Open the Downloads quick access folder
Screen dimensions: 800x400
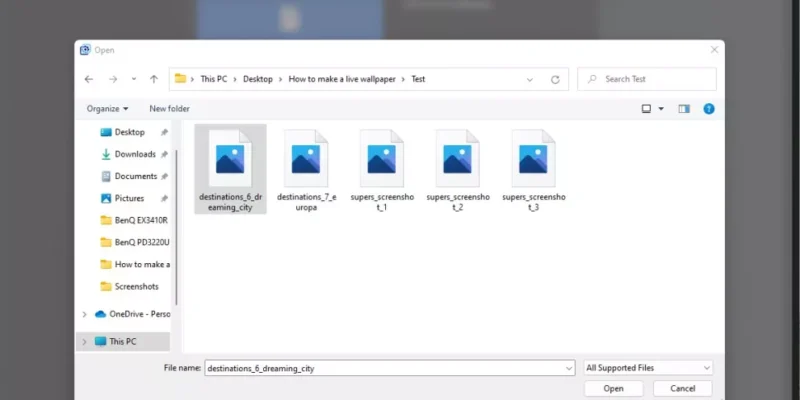(x=135, y=154)
